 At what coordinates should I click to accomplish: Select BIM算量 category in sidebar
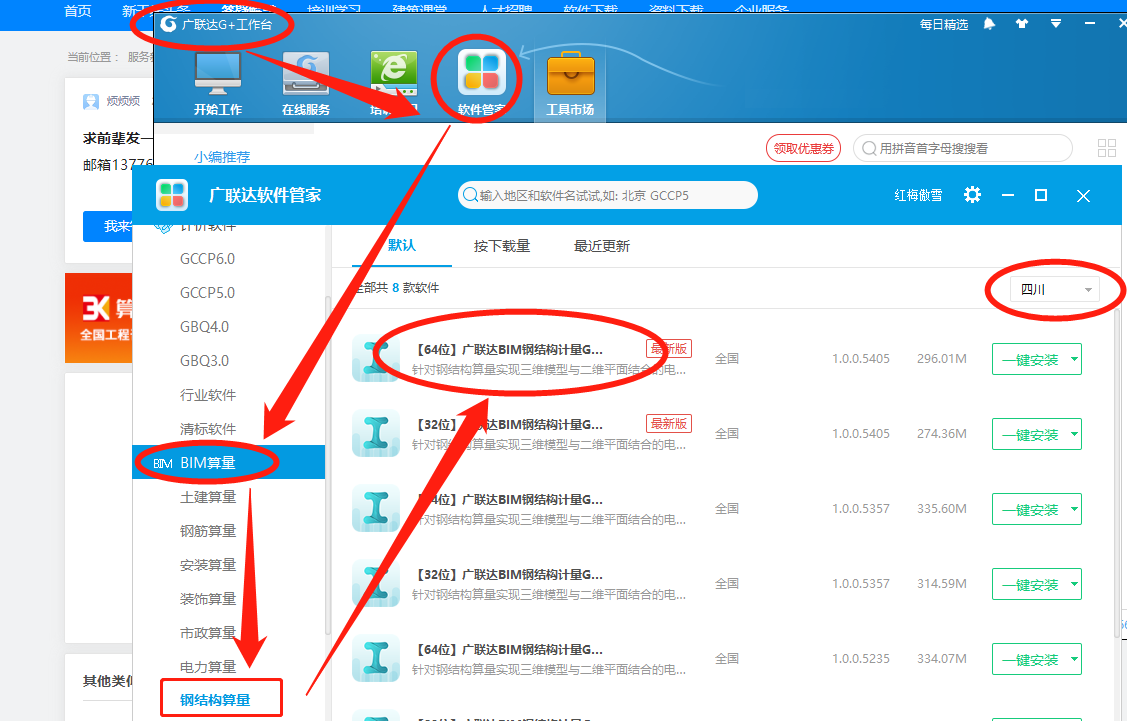(x=229, y=462)
